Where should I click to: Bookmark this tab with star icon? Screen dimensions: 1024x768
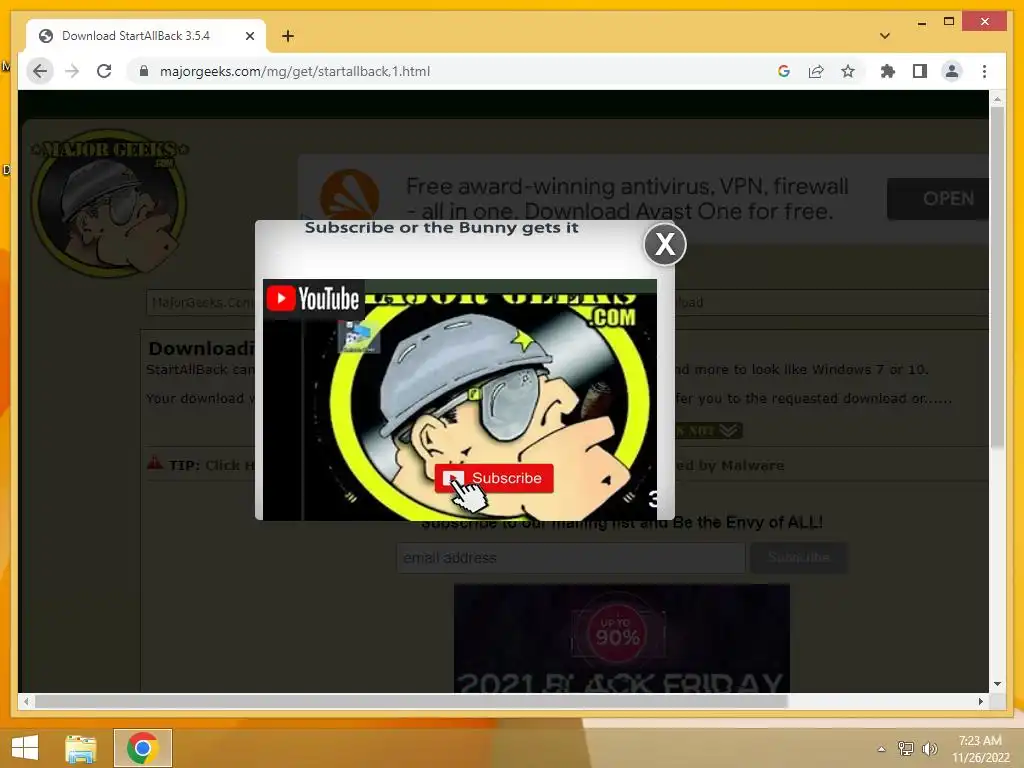848,71
